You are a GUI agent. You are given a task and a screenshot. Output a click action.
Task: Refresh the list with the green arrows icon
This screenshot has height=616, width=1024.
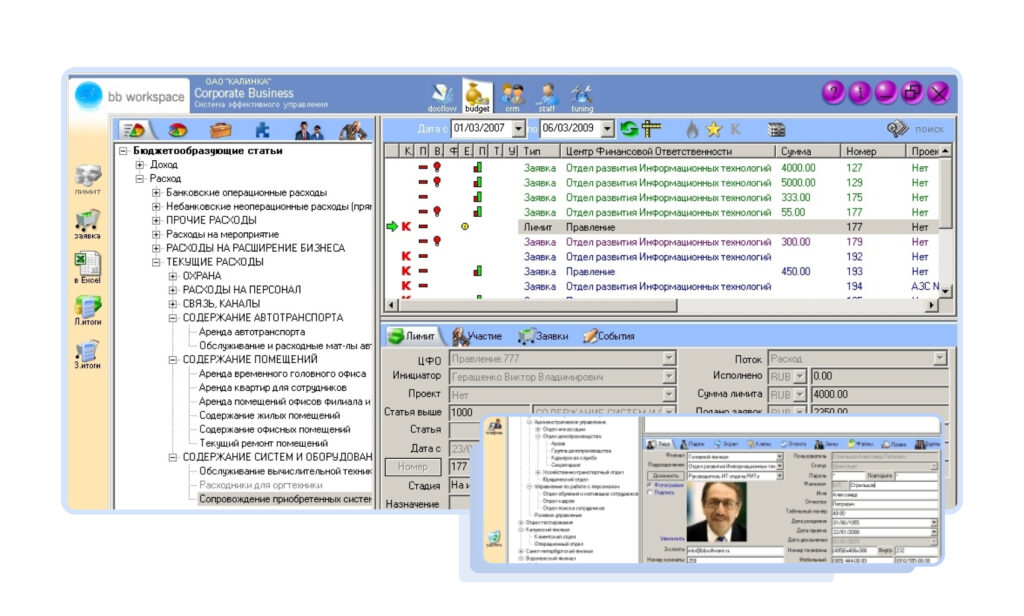628,130
